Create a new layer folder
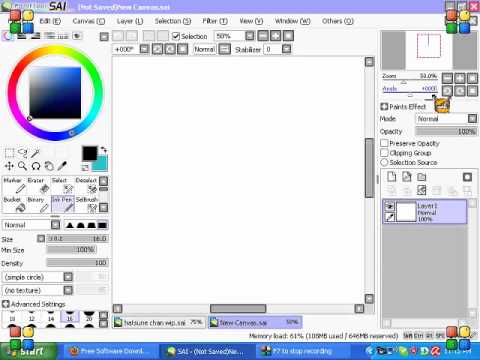Screen dimensions: 480x360 pos(422,177)
